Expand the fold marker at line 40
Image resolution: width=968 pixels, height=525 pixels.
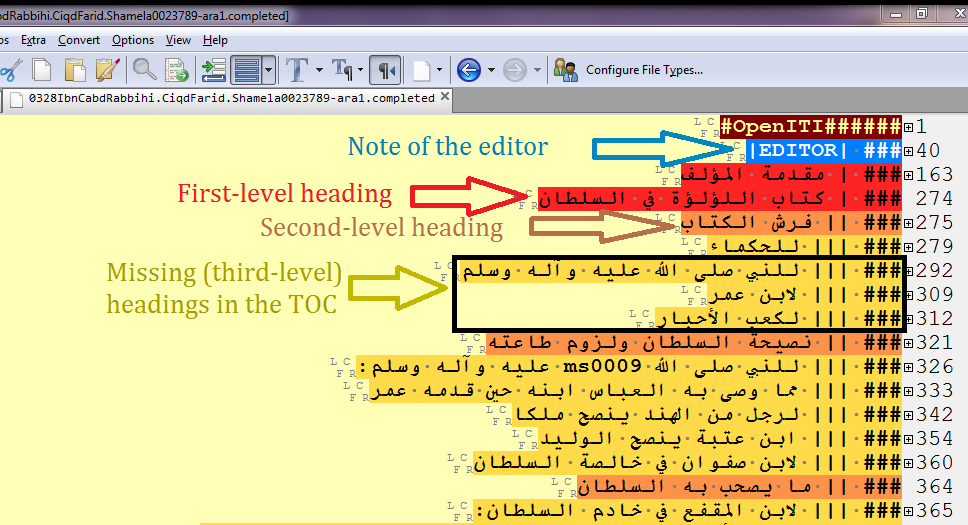click(908, 151)
